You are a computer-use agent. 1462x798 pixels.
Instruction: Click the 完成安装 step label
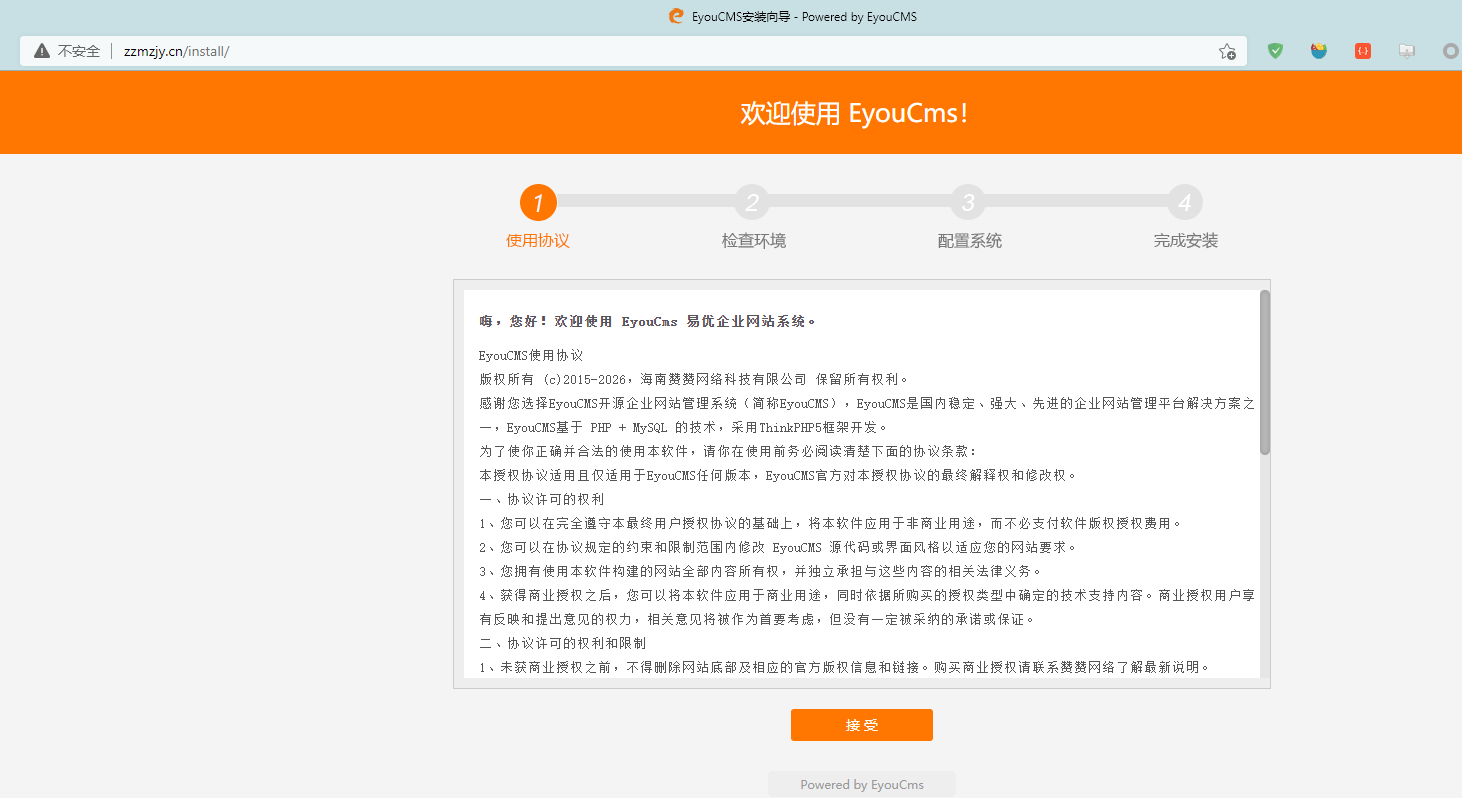coord(1186,241)
